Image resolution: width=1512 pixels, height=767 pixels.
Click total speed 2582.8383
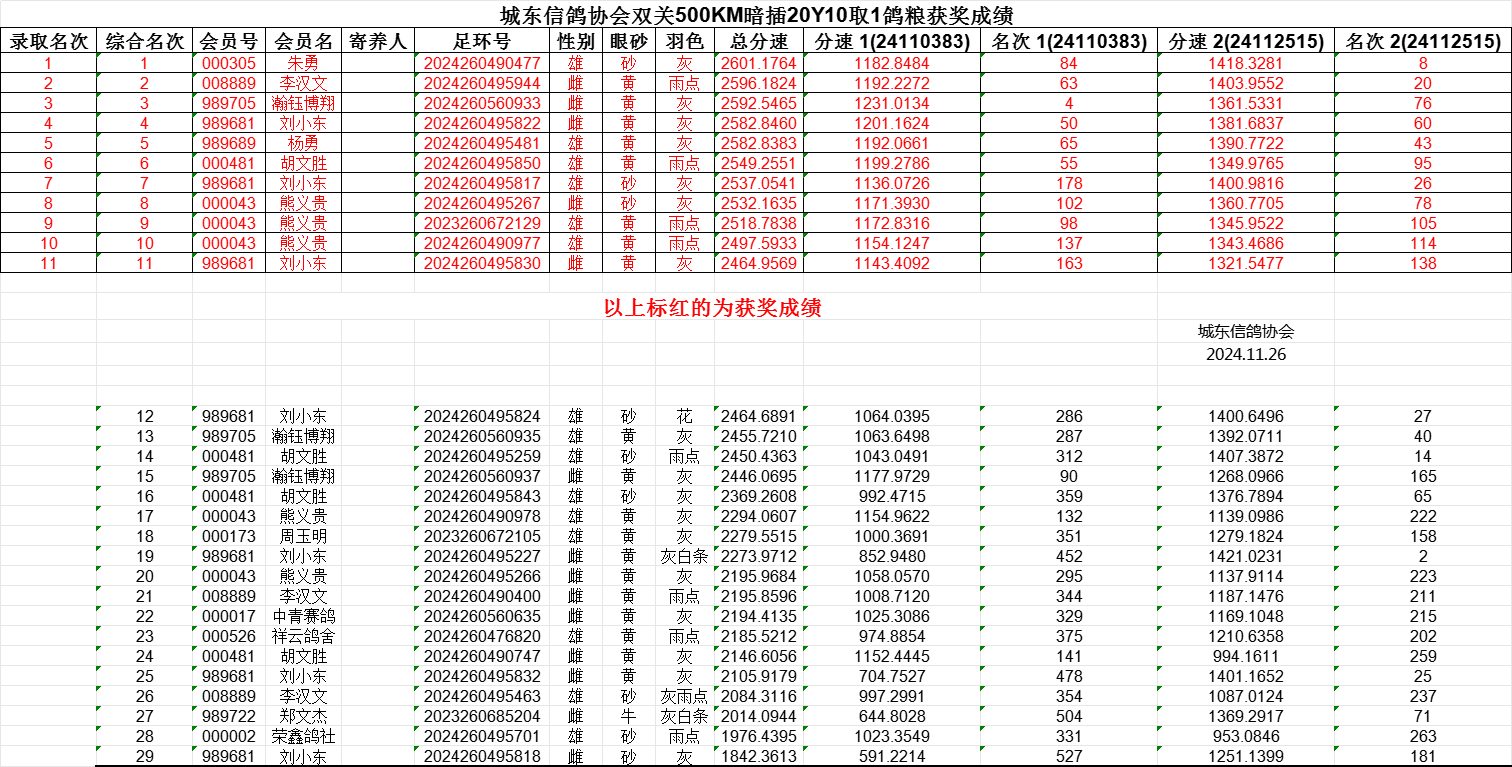pyautogui.click(x=759, y=143)
